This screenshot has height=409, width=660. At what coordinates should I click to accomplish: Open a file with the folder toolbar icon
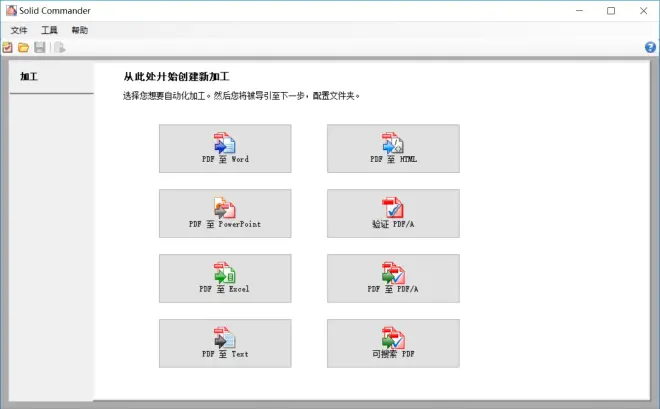(x=24, y=48)
